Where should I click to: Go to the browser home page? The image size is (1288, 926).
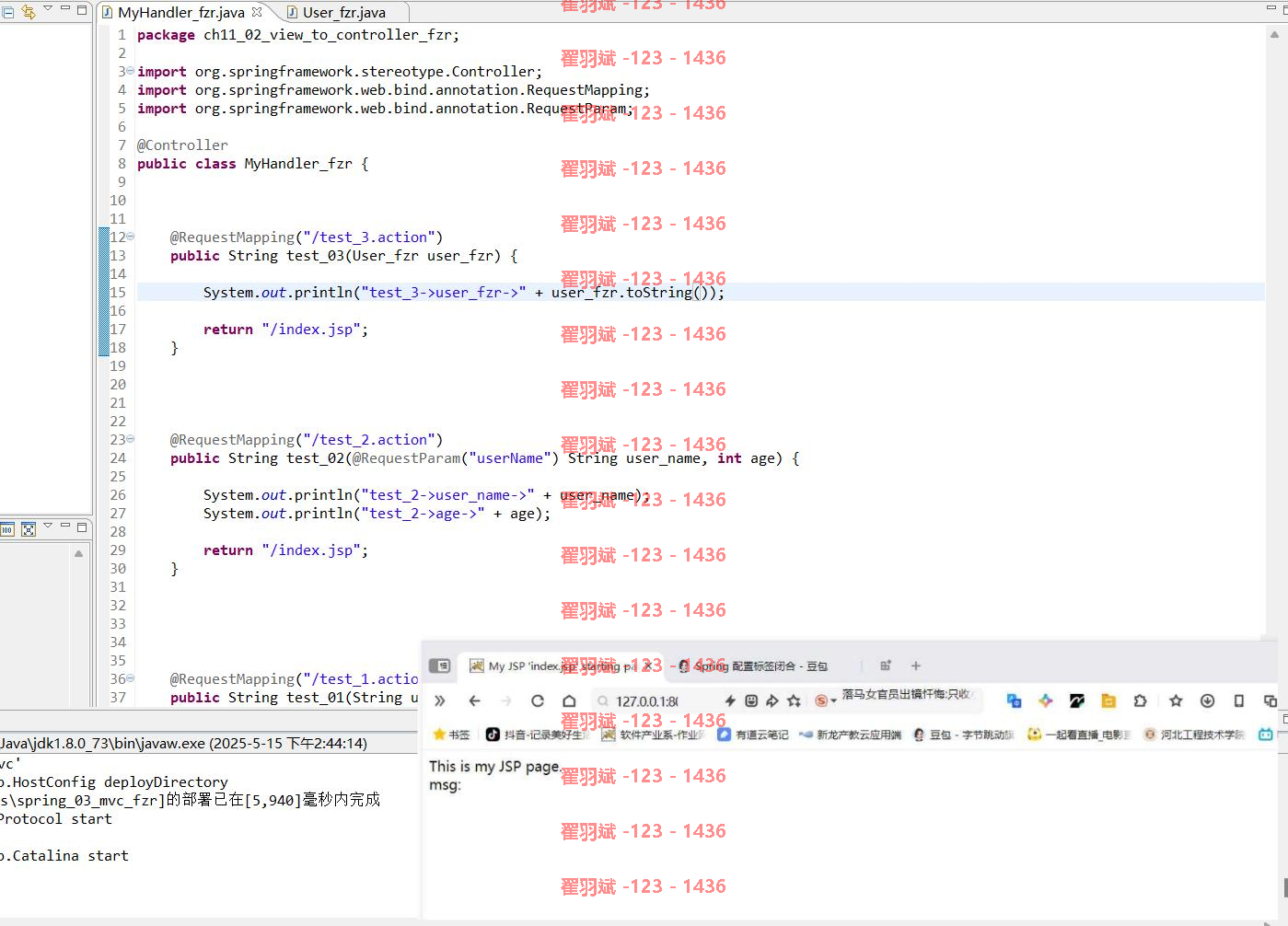click(x=569, y=700)
